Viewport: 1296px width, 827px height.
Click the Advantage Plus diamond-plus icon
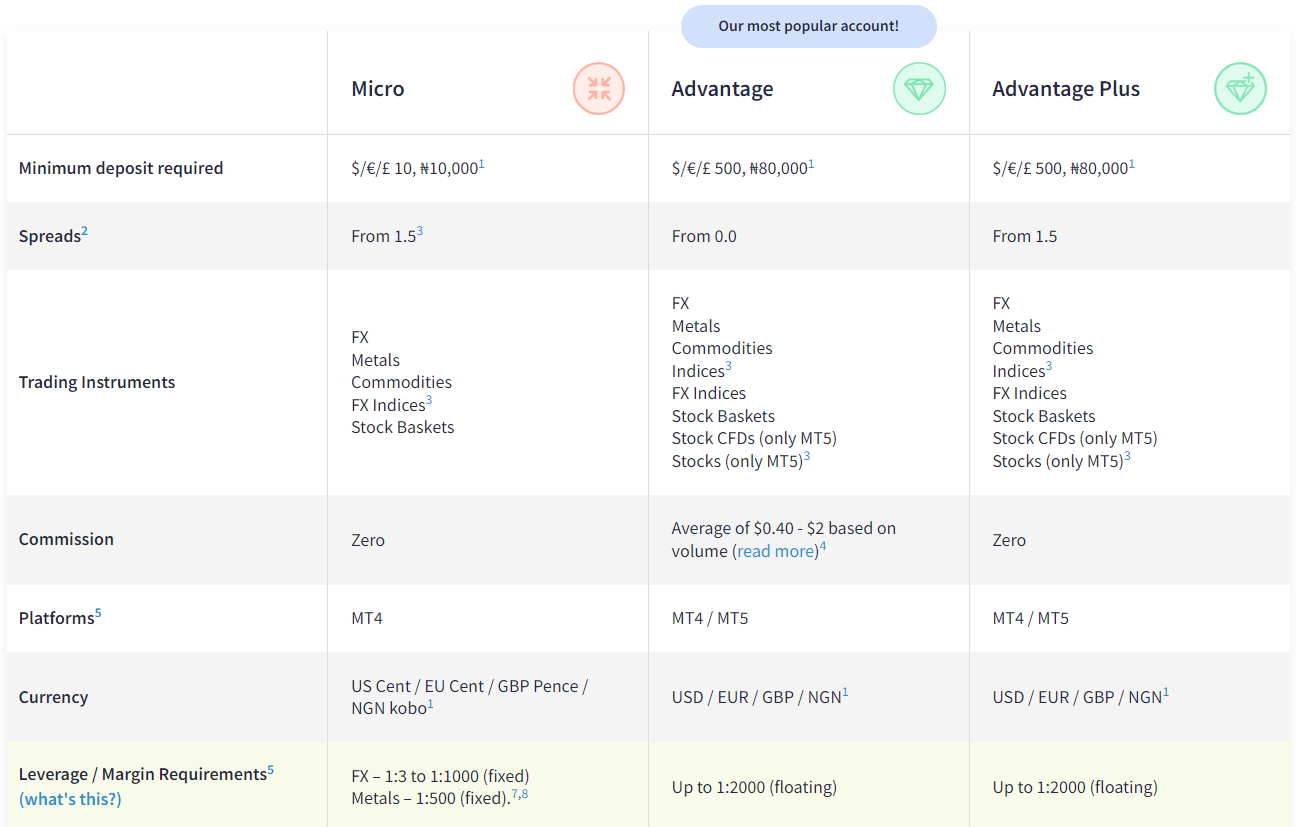pos(1240,88)
